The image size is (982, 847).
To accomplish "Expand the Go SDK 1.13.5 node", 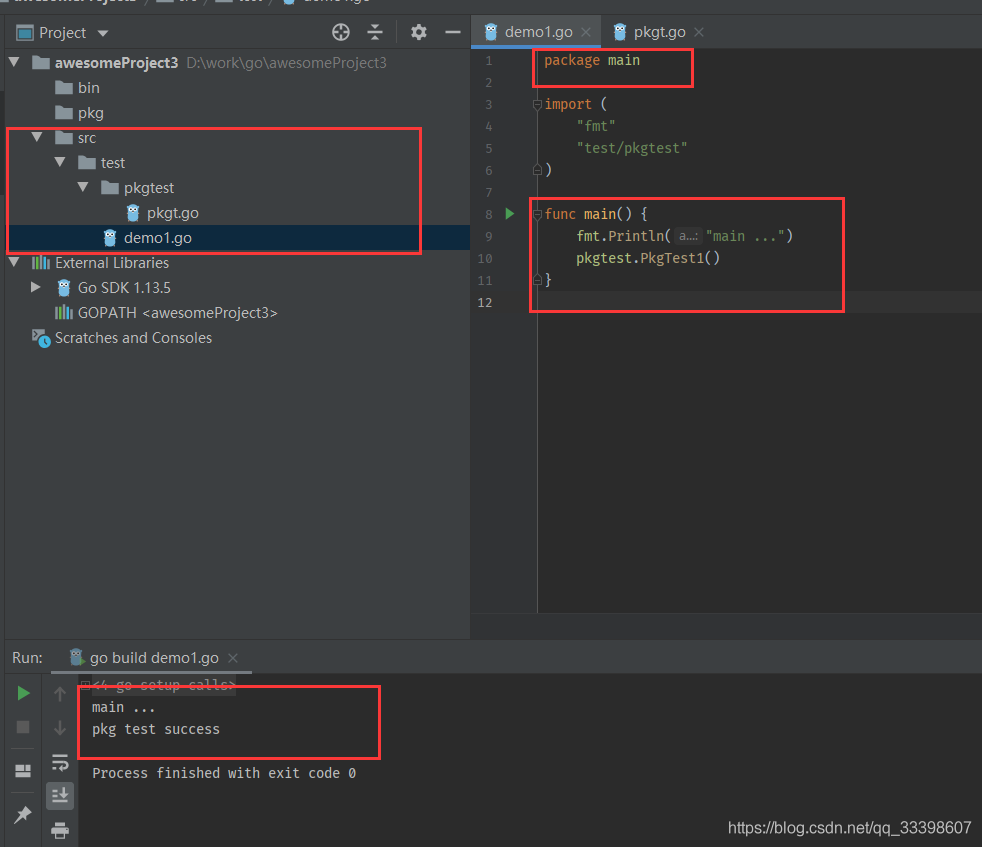I will coord(37,288).
